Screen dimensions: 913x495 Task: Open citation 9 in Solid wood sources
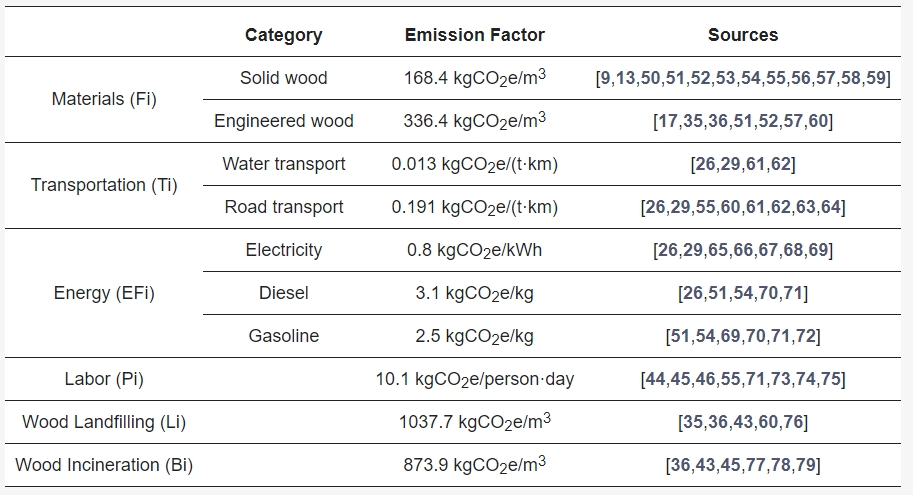point(605,78)
